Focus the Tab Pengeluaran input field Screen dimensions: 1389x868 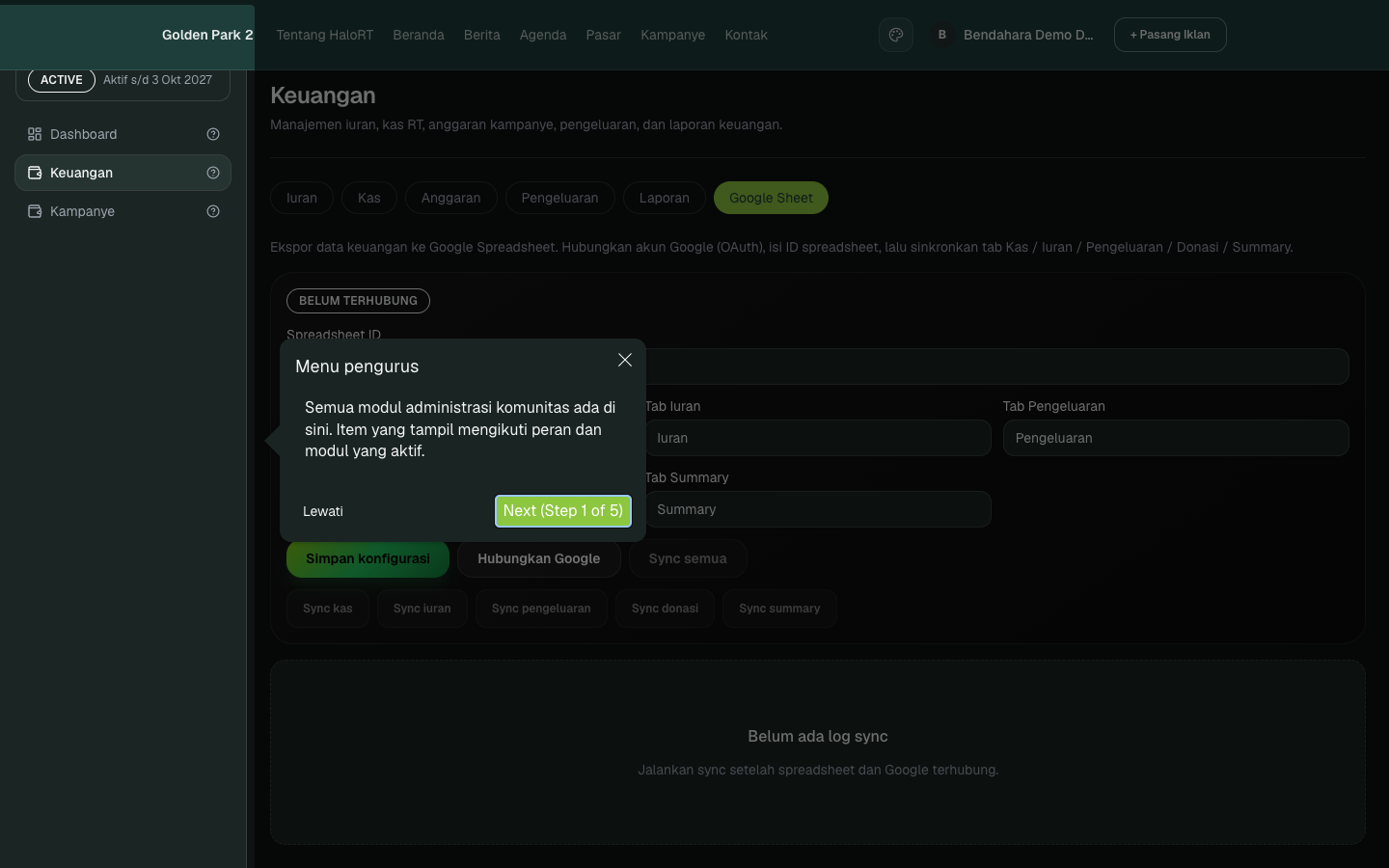click(x=1176, y=438)
